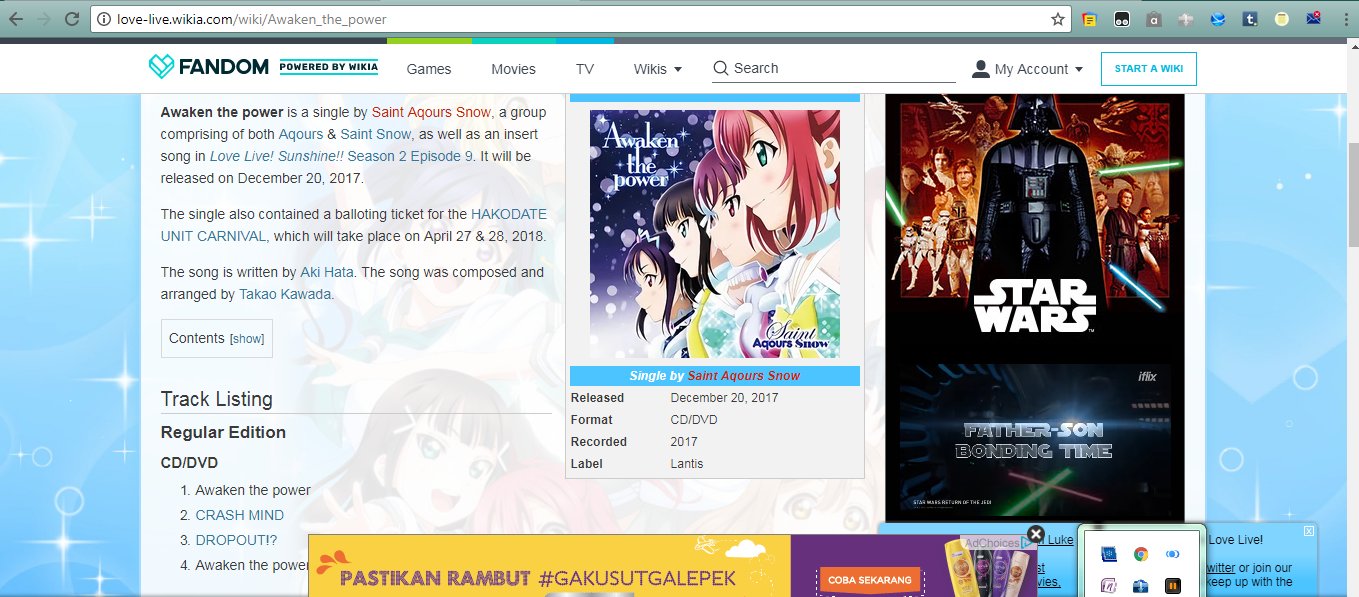
Task: Open the Takao Kawada link
Action: pos(285,295)
